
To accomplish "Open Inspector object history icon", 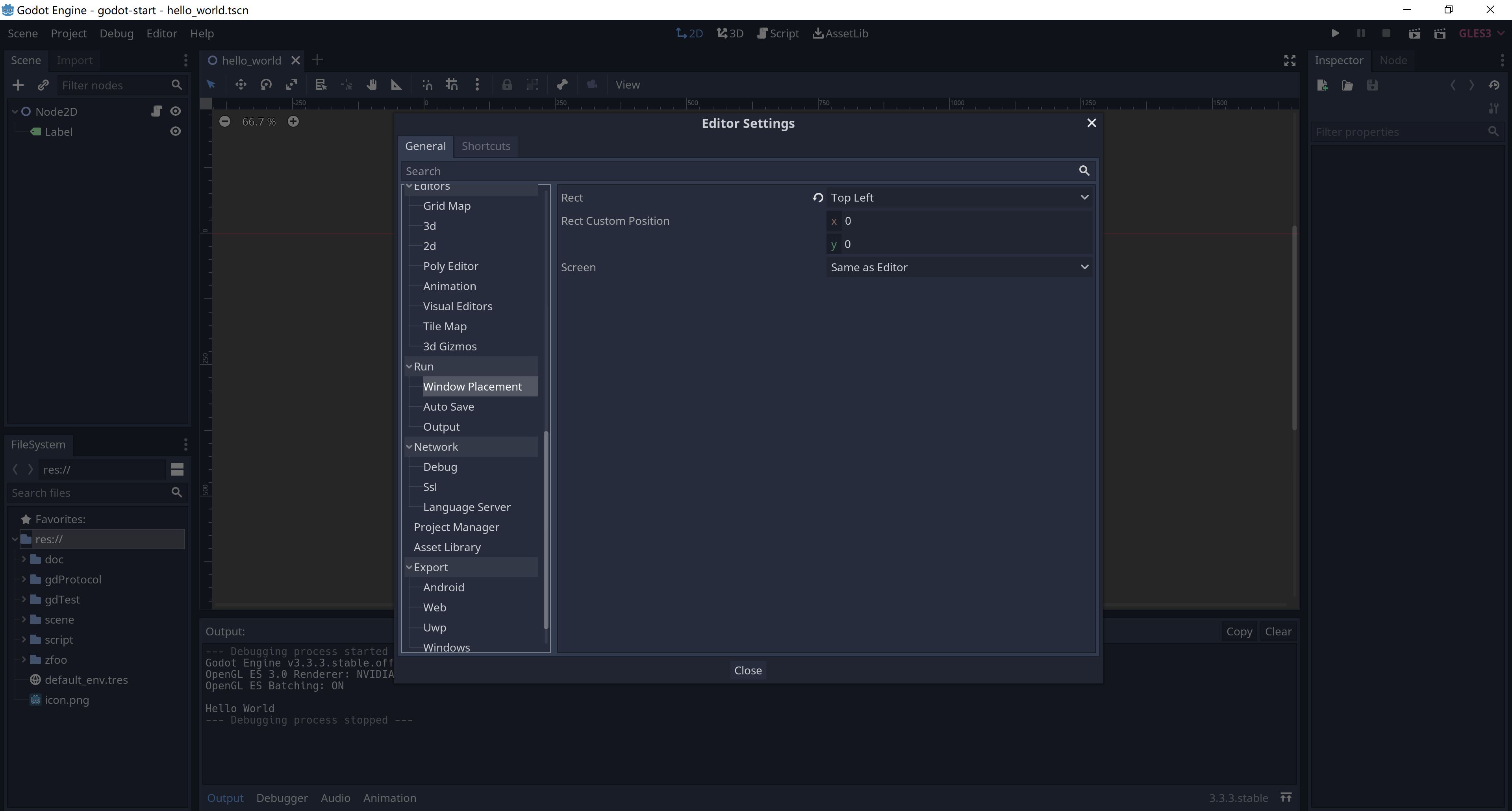I will (x=1494, y=85).
